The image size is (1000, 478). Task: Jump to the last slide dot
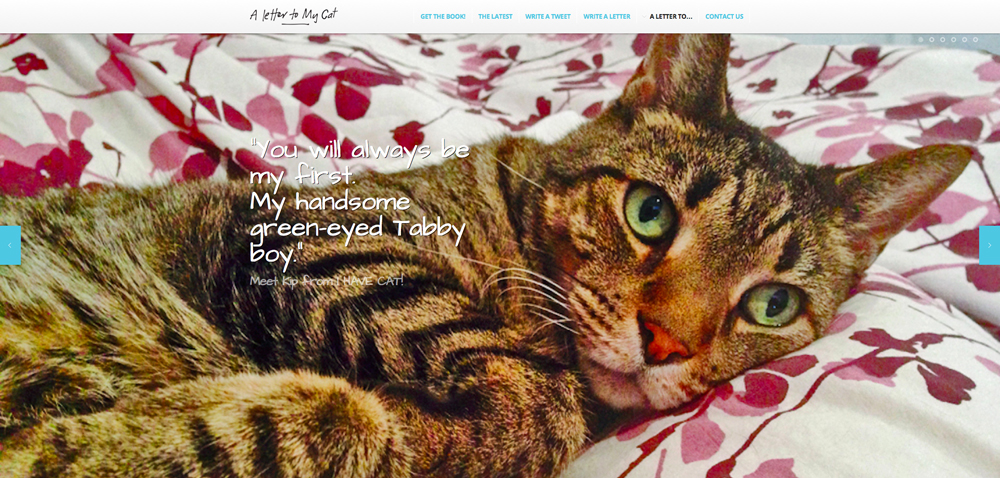point(975,40)
